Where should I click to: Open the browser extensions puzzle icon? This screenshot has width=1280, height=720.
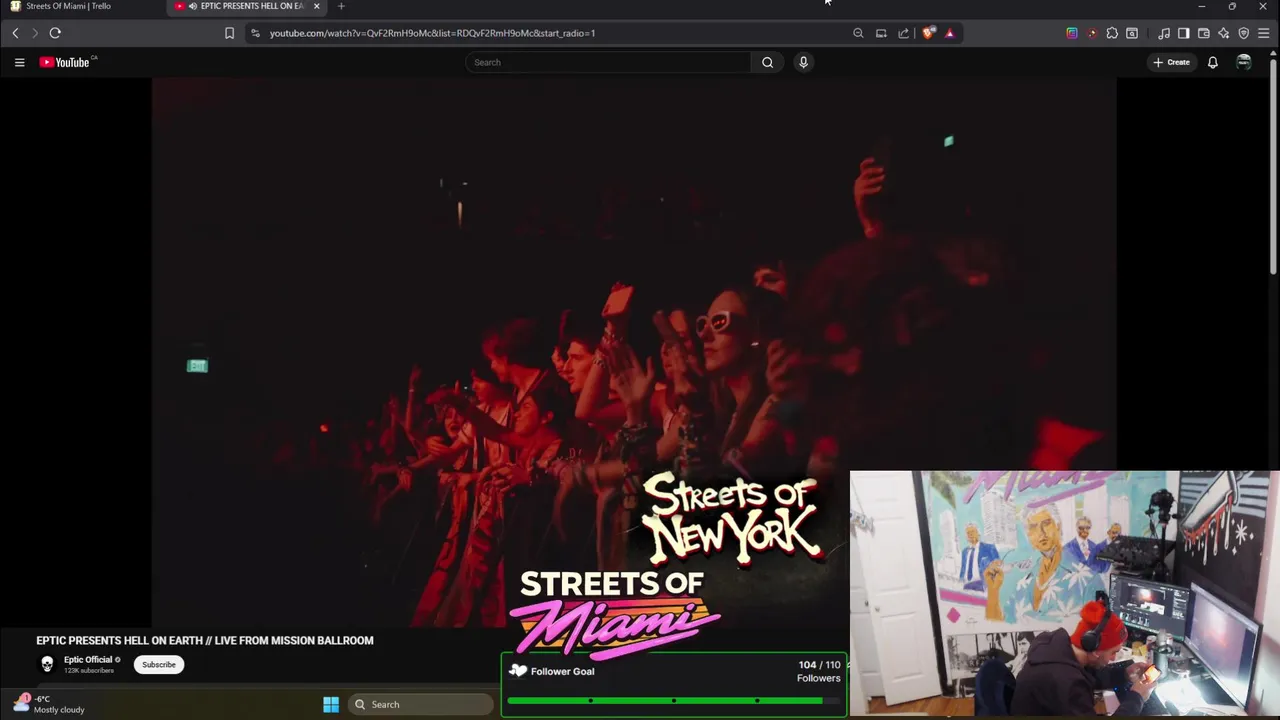[1112, 33]
